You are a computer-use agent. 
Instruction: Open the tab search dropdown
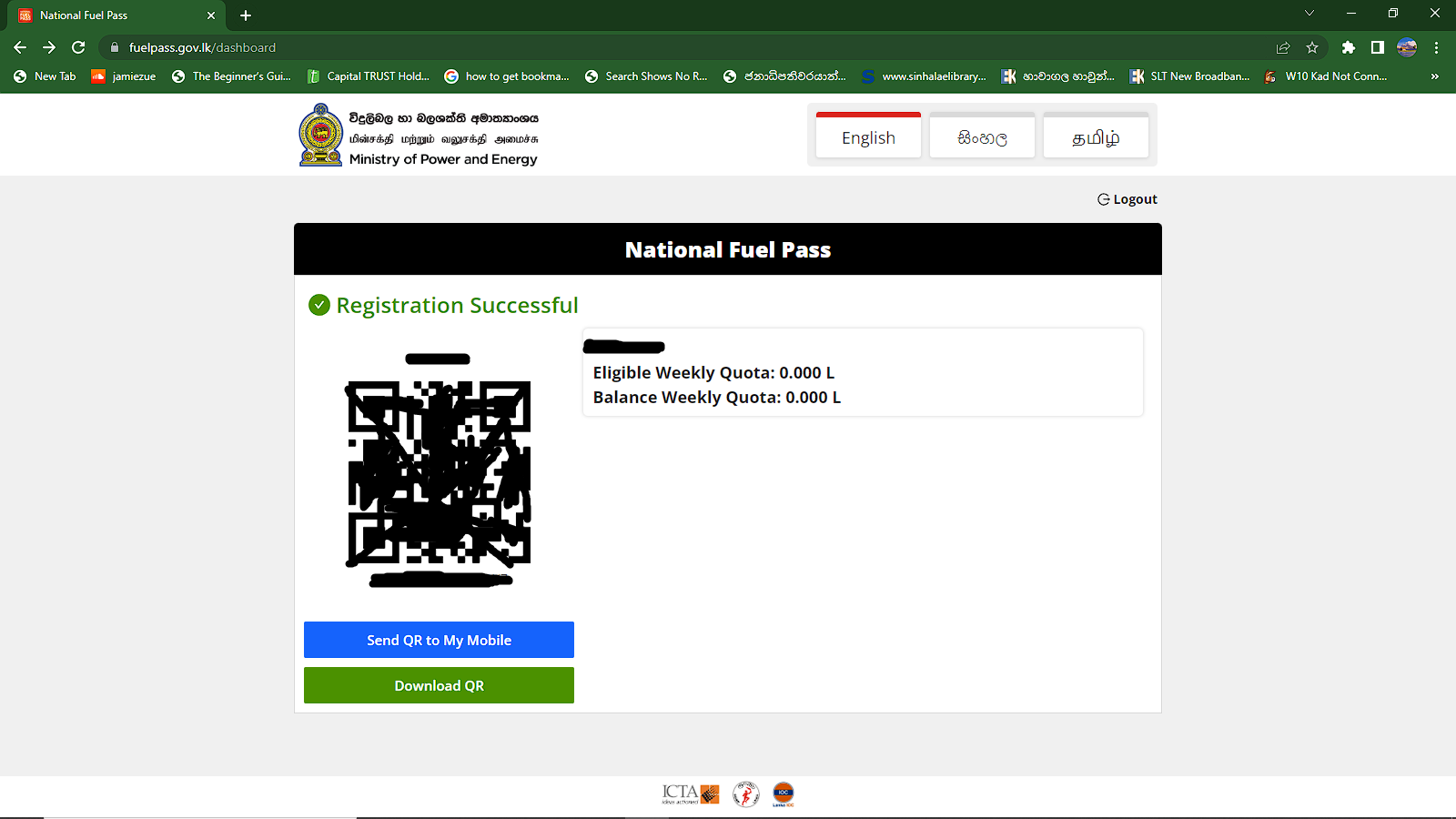pos(1309,13)
